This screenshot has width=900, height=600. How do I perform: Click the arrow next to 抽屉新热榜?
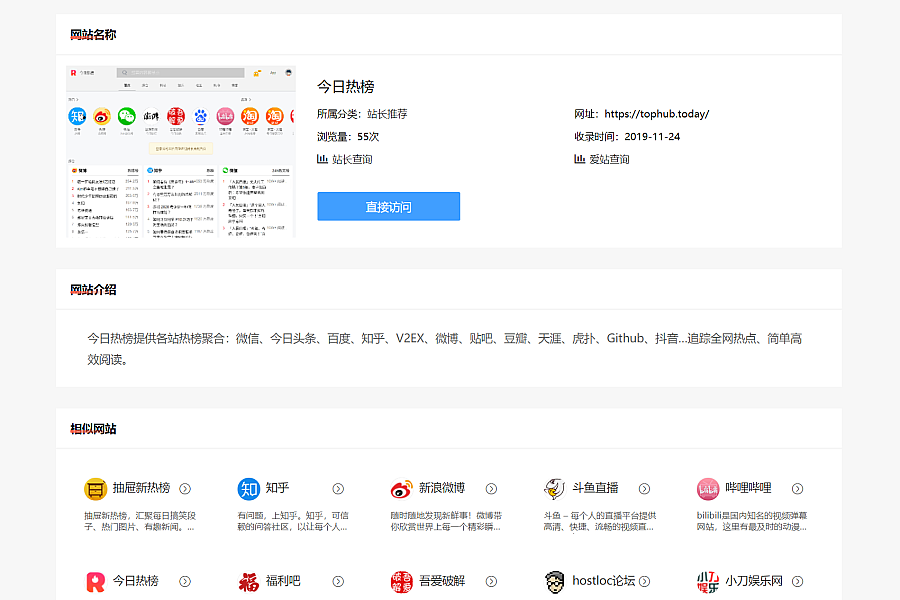point(185,489)
